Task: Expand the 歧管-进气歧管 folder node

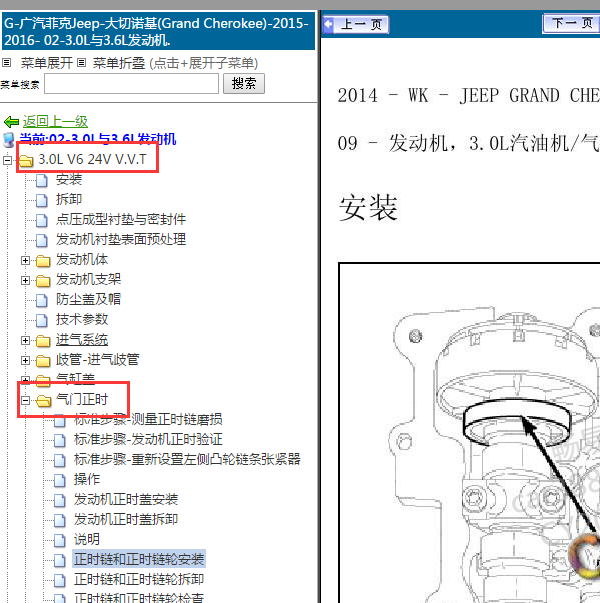Action: tap(25, 360)
